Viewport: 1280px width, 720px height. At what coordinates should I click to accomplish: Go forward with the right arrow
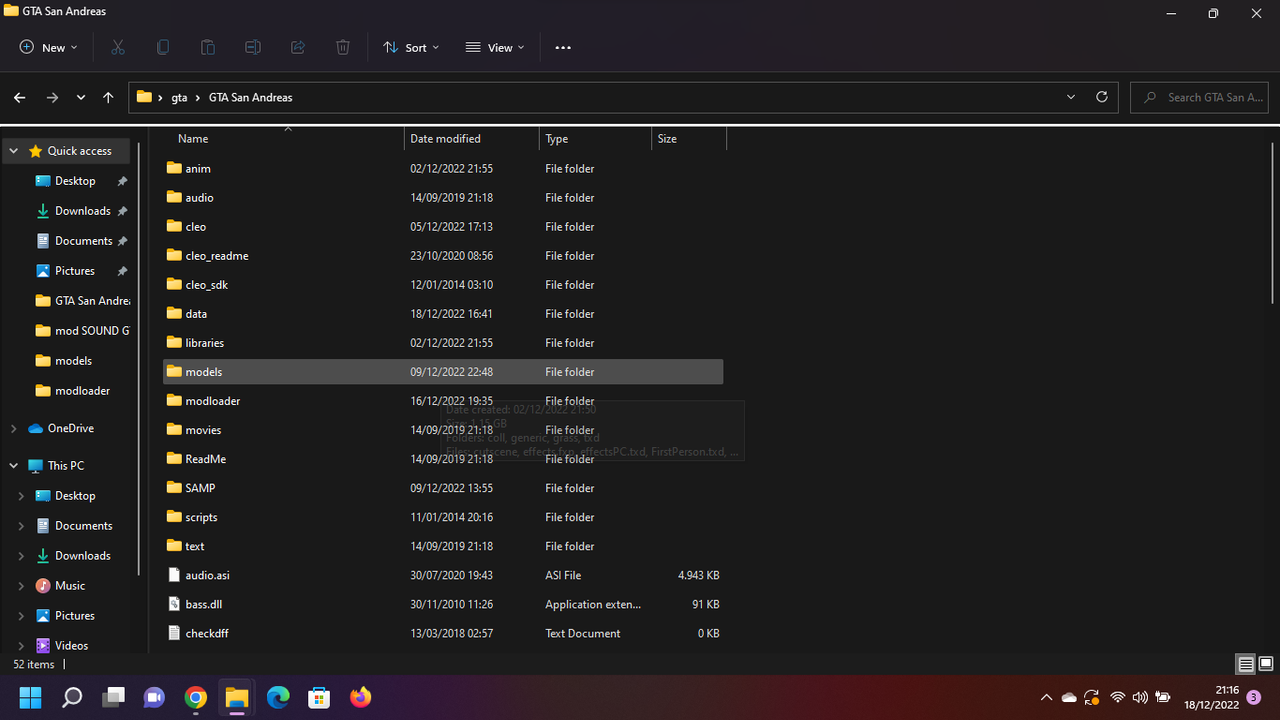coord(52,97)
